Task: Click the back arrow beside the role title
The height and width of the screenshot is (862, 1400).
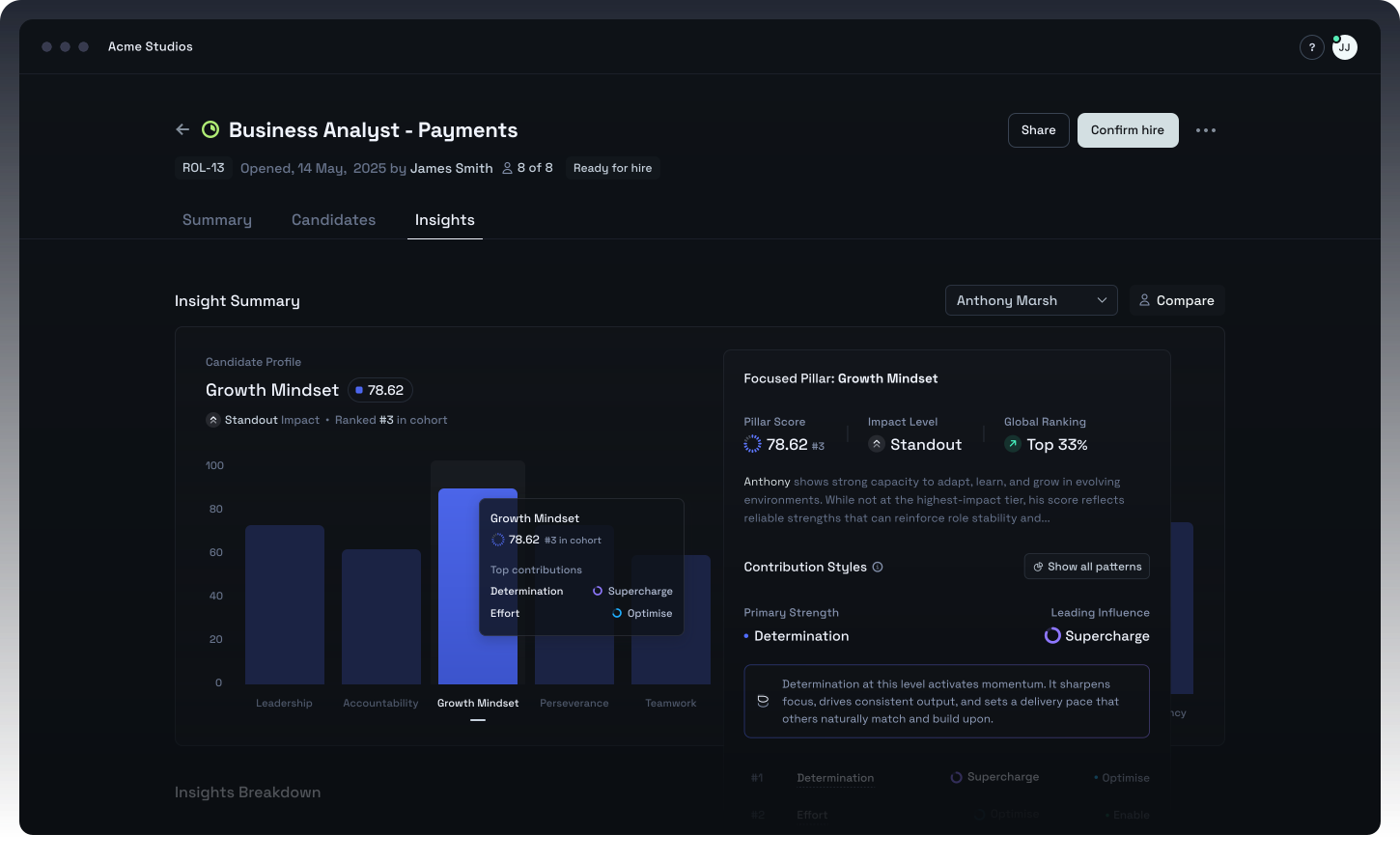Action: pyautogui.click(x=182, y=128)
